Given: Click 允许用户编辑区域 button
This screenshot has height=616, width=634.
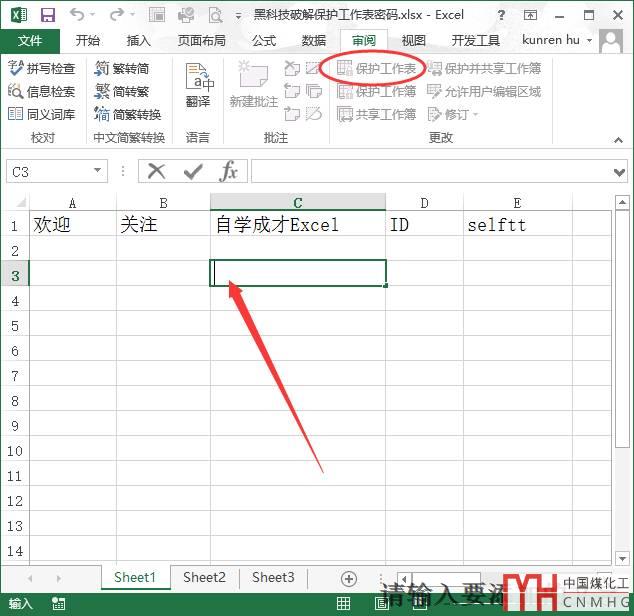Looking at the screenshot, I should [x=484, y=91].
